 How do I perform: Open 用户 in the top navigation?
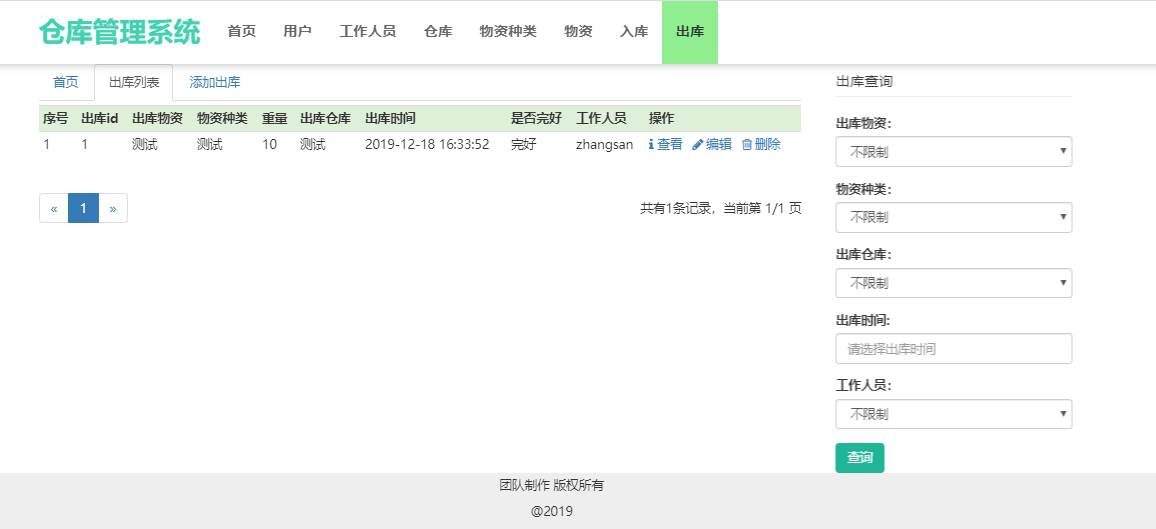pos(297,32)
